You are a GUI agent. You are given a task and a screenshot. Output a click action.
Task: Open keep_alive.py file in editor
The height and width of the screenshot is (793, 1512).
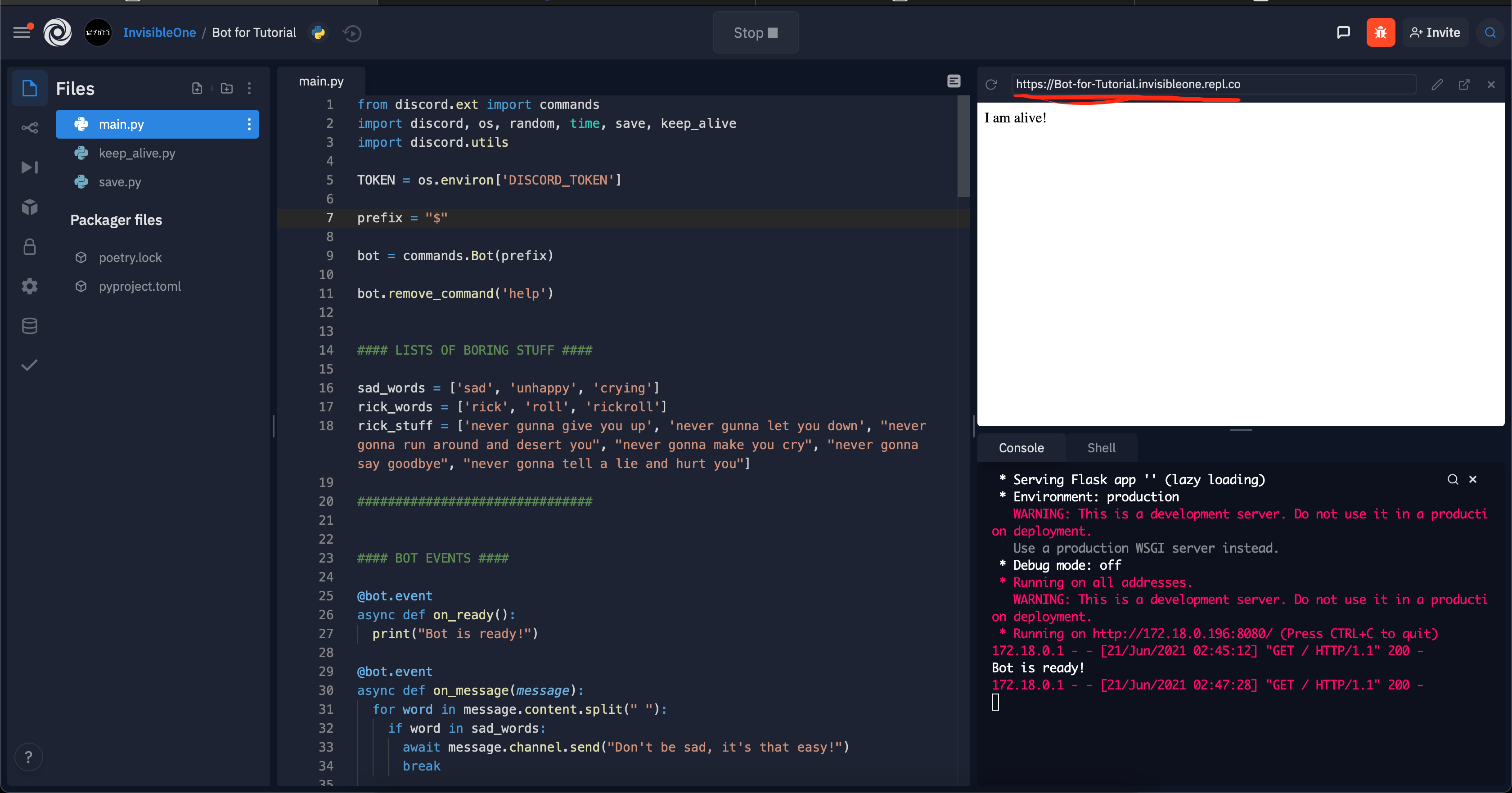coord(138,152)
